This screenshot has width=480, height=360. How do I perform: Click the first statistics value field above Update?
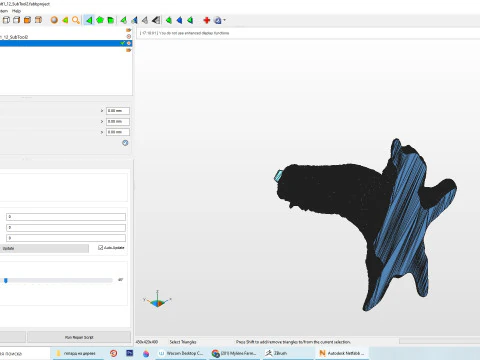pos(66,217)
